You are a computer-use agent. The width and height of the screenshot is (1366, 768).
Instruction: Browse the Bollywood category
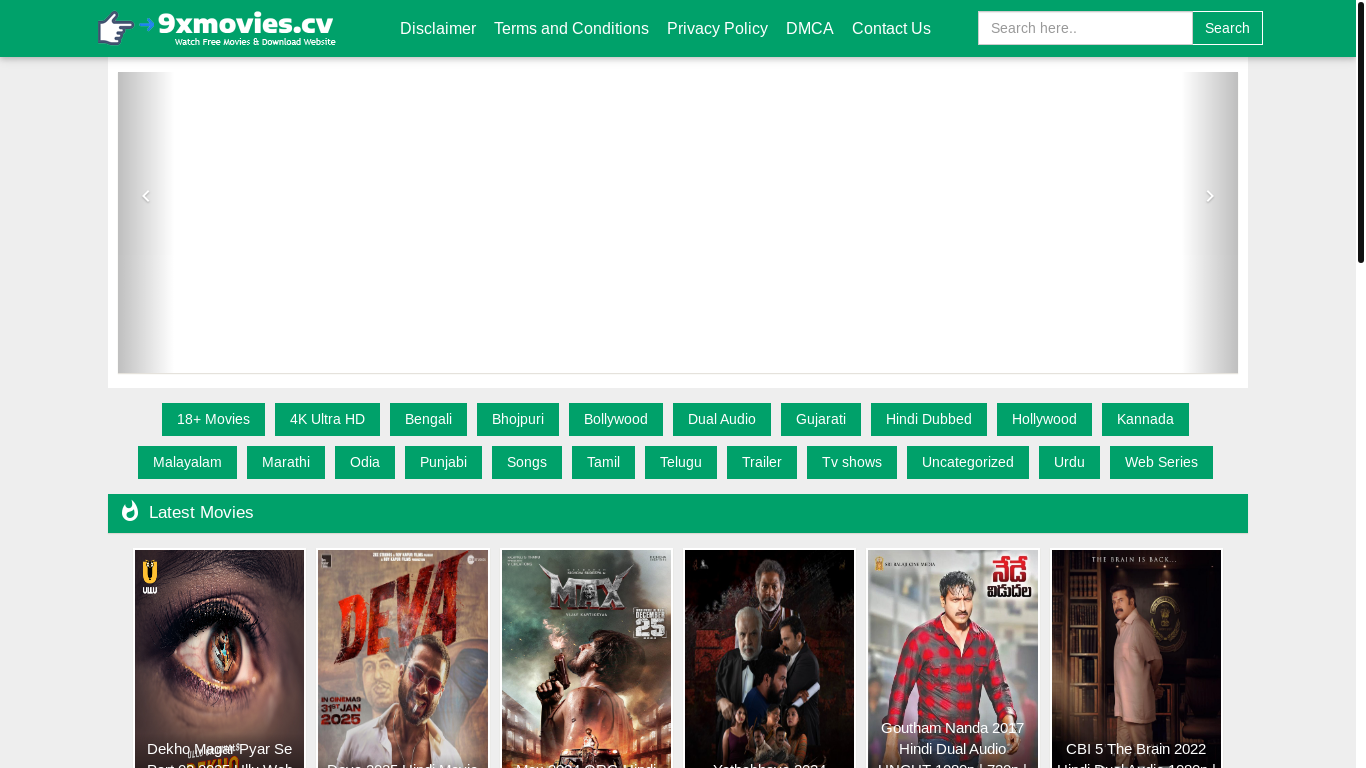[x=615, y=419]
